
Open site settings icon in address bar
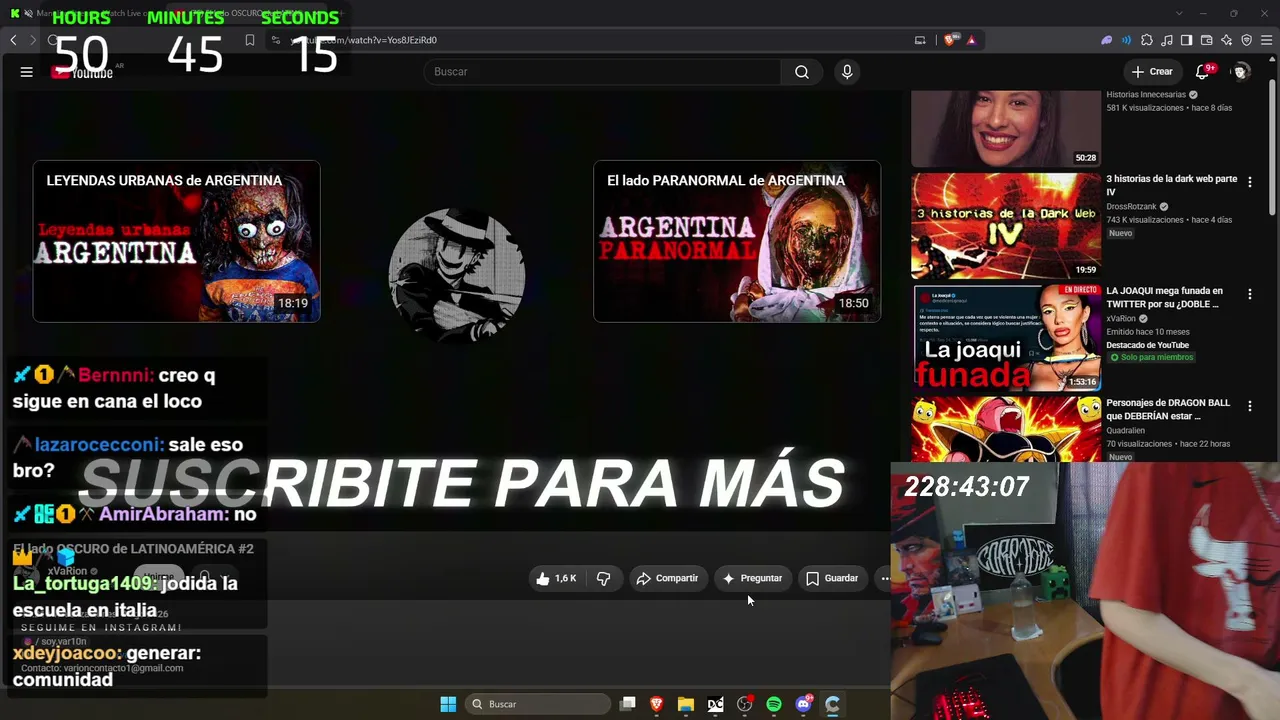pyautogui.click(x=275, y=40)
